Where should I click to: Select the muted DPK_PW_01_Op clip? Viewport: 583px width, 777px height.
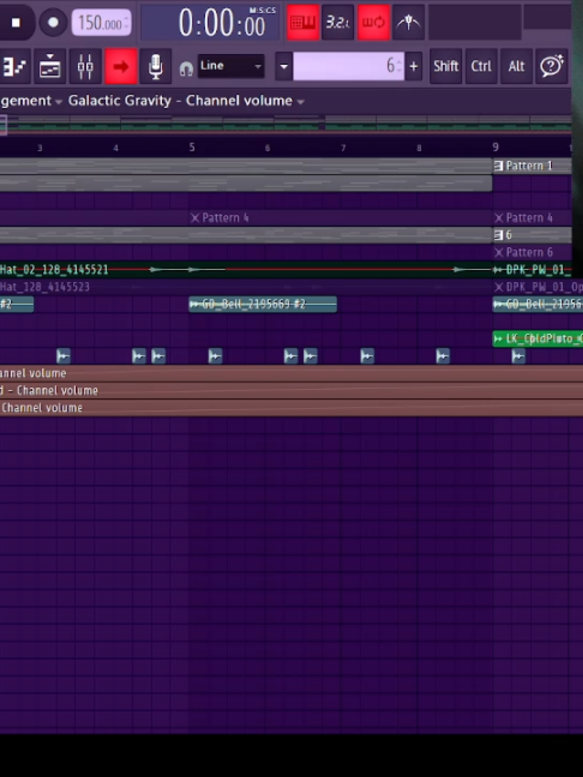[x=537, y=287]
